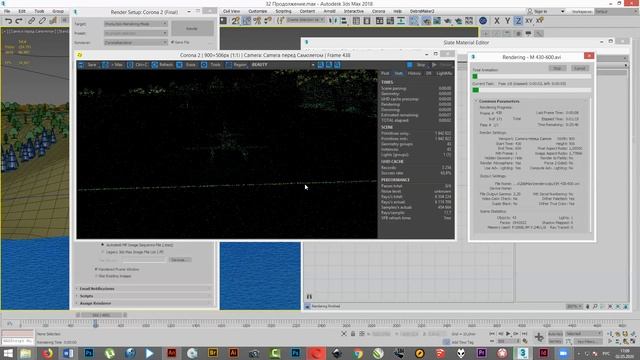This screenshot has width=640, height=360.
Task: Click Ctrl+C copy in Corona frame buffer
Action: tap(137, 65)
